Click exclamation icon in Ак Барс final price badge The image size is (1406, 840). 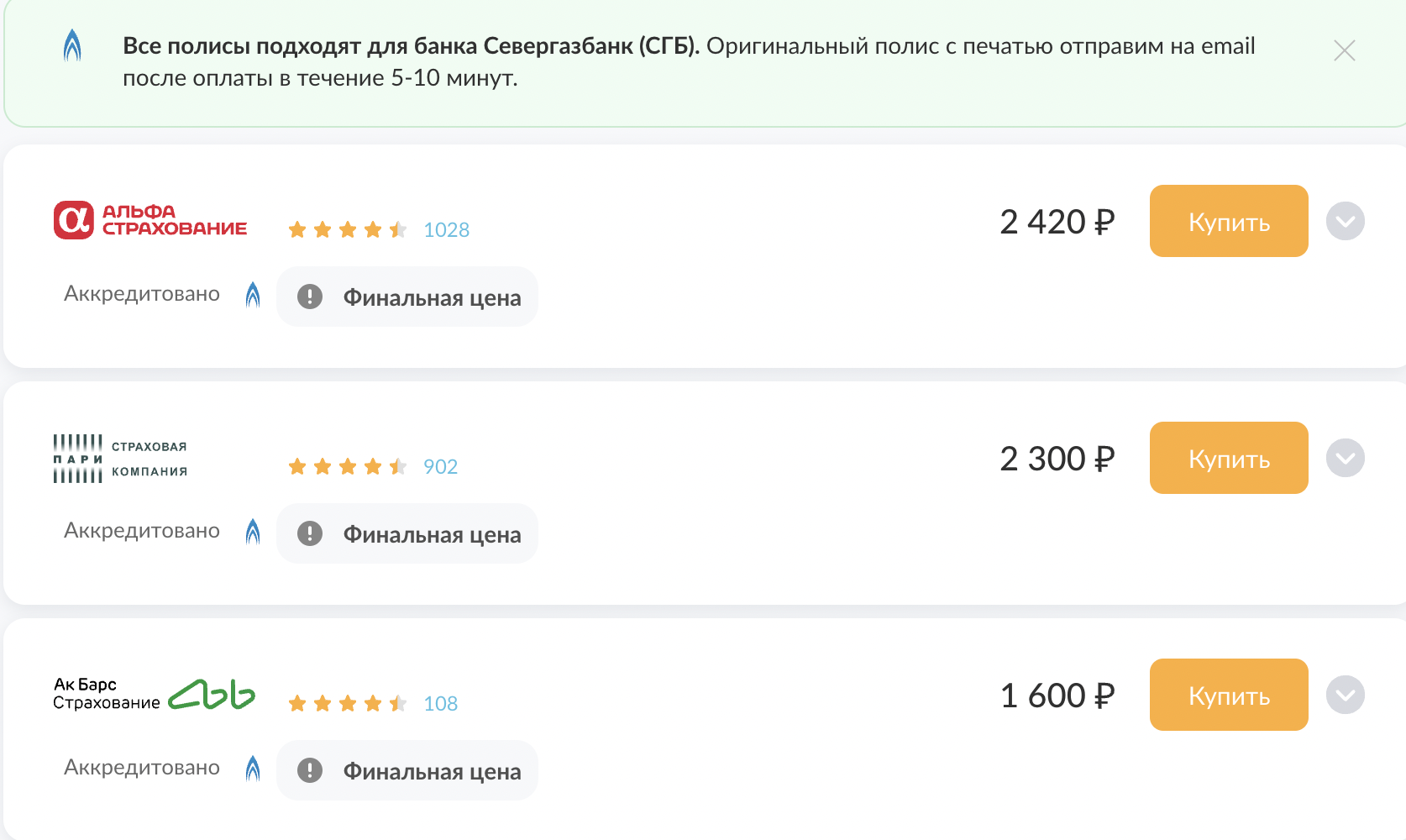tap(310, 770)
